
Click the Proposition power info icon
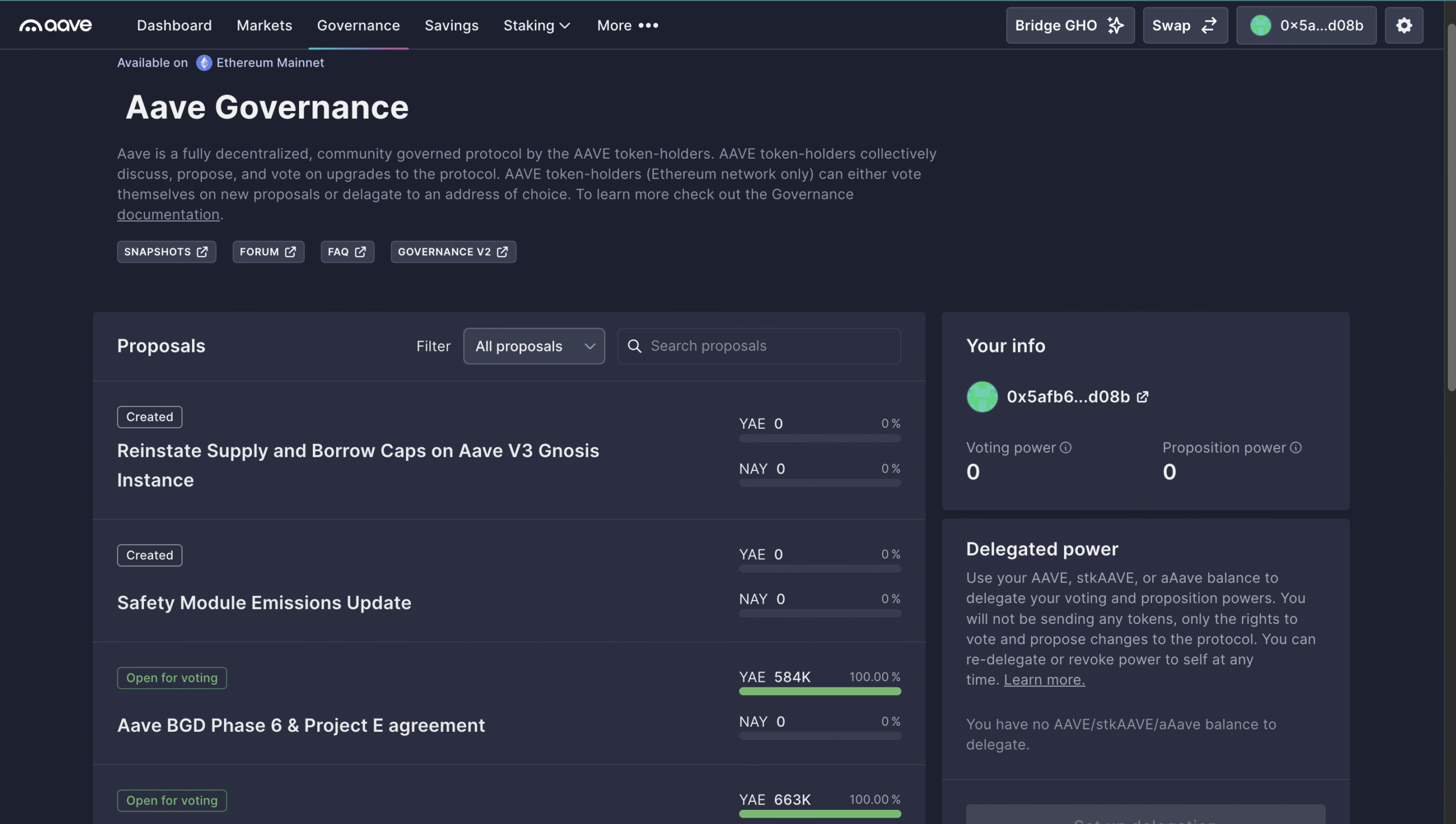1296,448
